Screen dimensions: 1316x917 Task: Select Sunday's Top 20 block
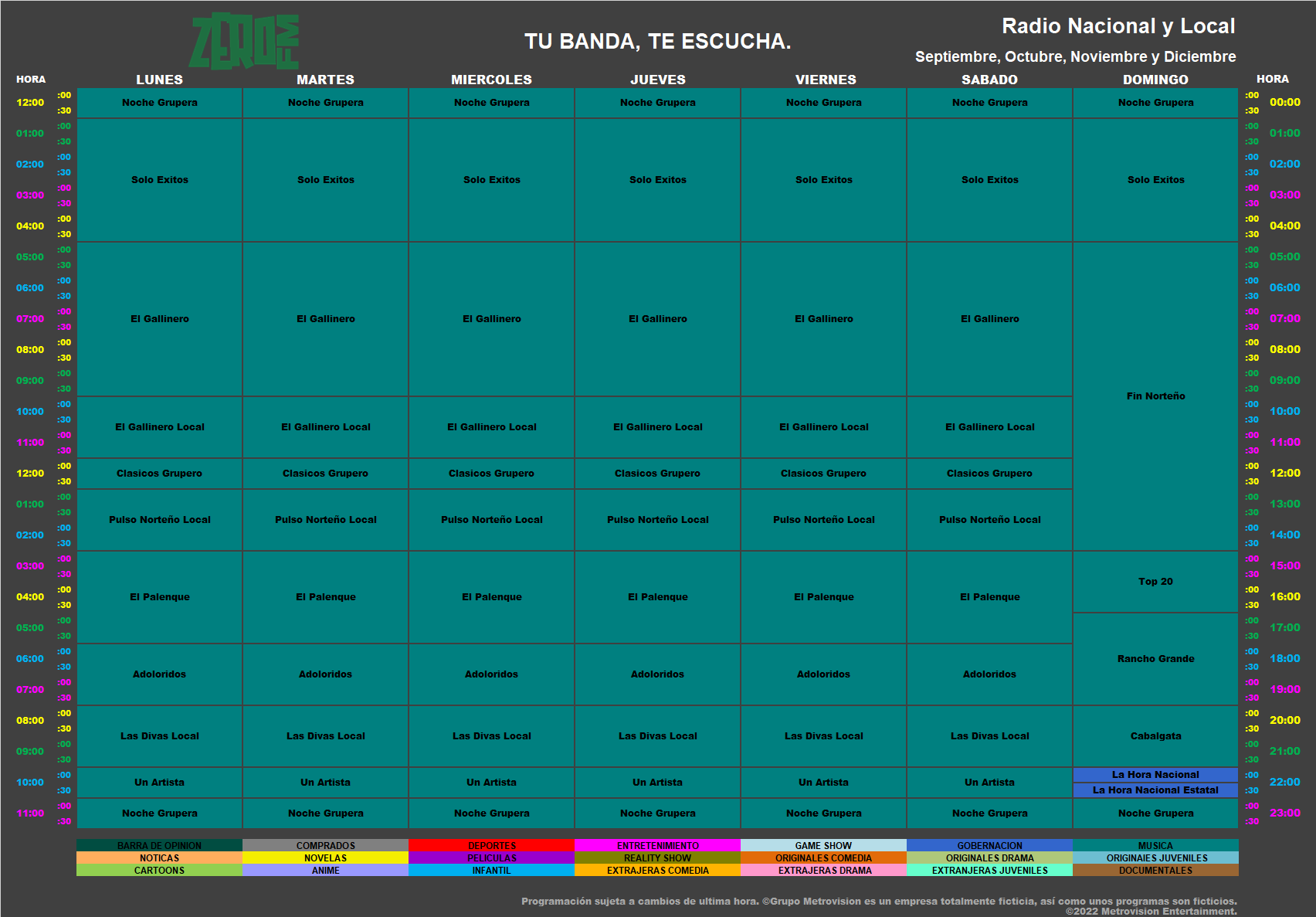coord(1156,582)
